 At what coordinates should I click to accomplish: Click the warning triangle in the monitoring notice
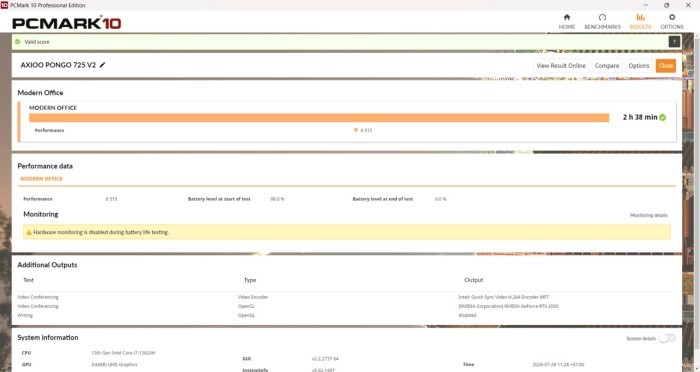coord(29,232)
